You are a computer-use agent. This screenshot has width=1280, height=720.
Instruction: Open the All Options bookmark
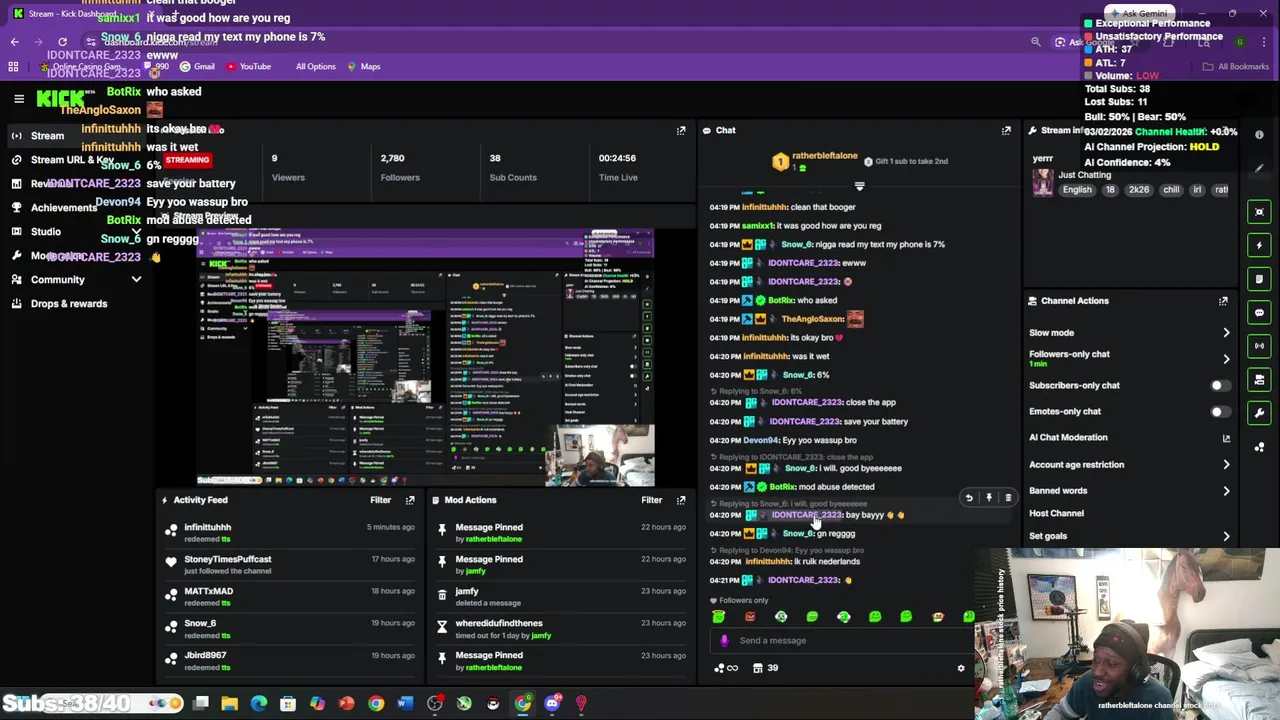315,67
